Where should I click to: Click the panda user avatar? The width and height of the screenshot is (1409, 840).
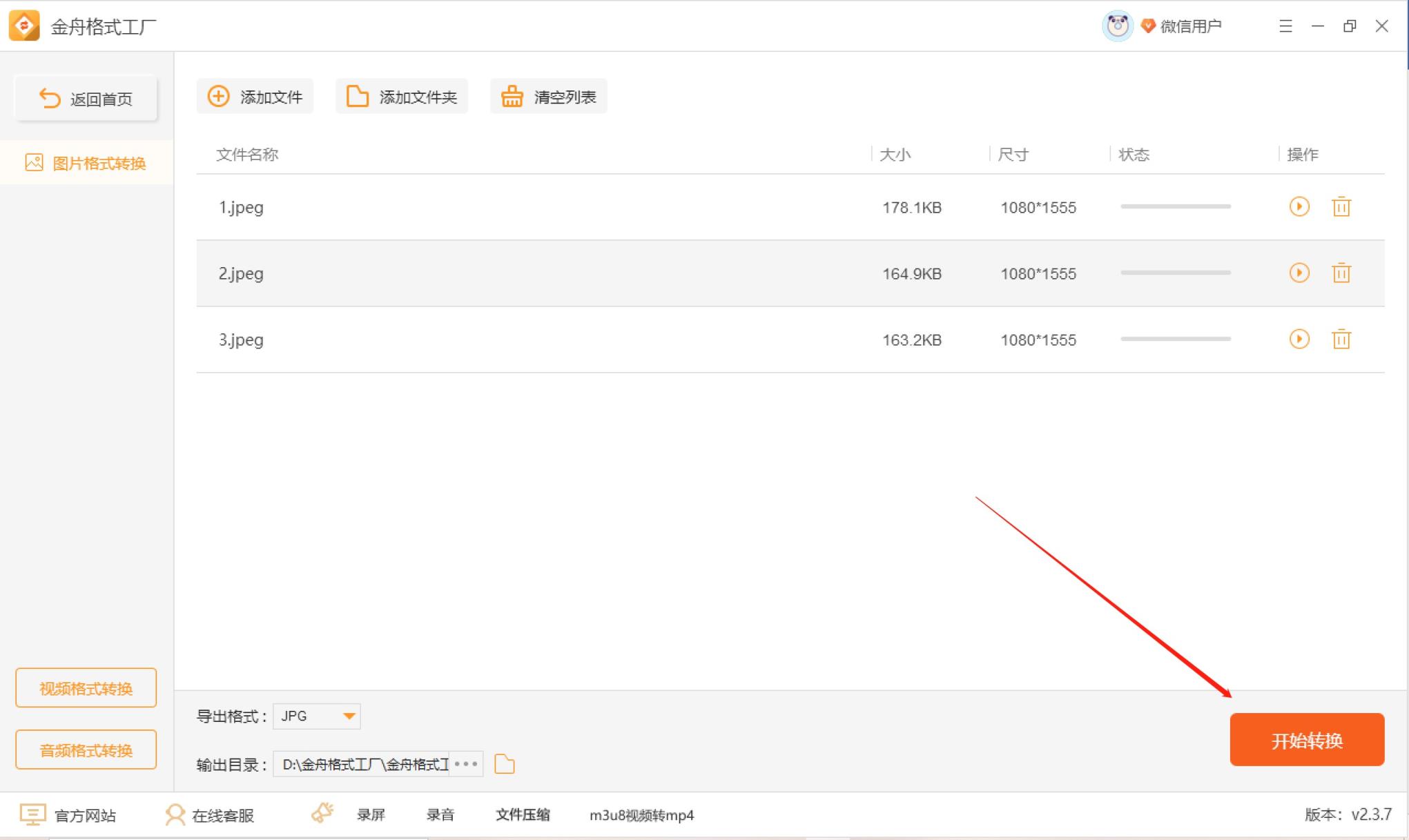pos(1117,26)
